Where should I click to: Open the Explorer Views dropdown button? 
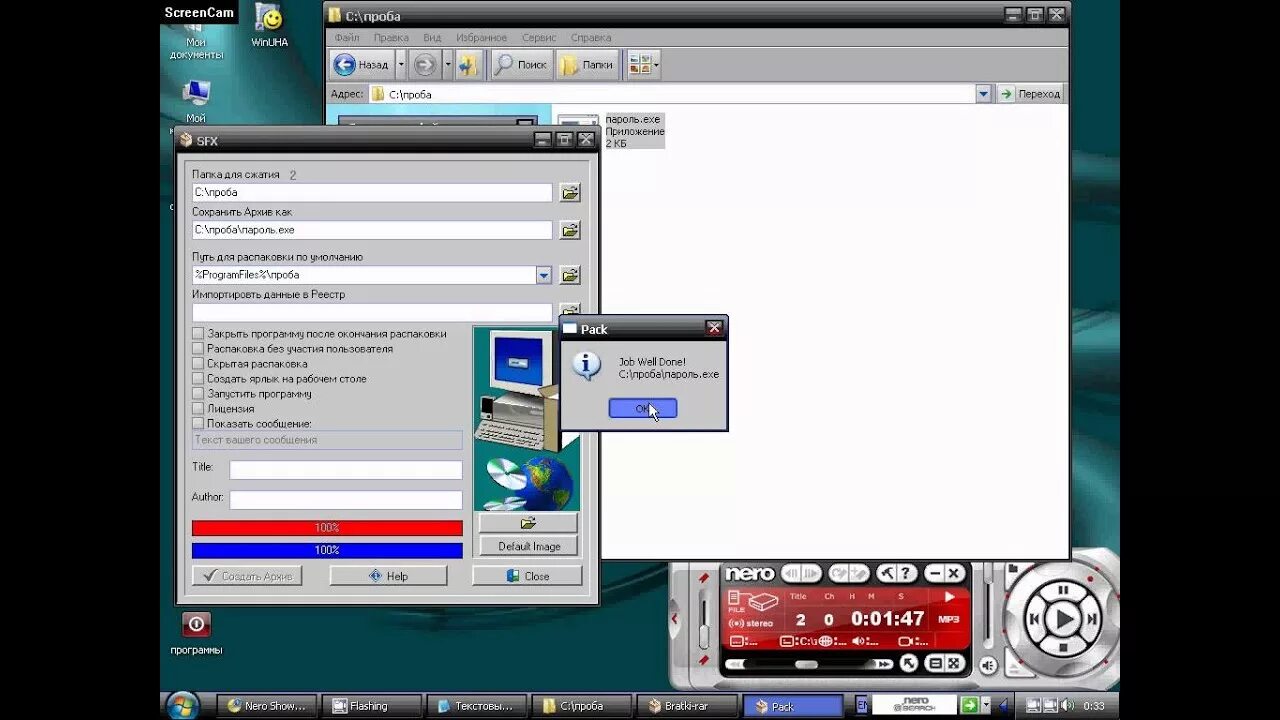(x=642, y=65)
